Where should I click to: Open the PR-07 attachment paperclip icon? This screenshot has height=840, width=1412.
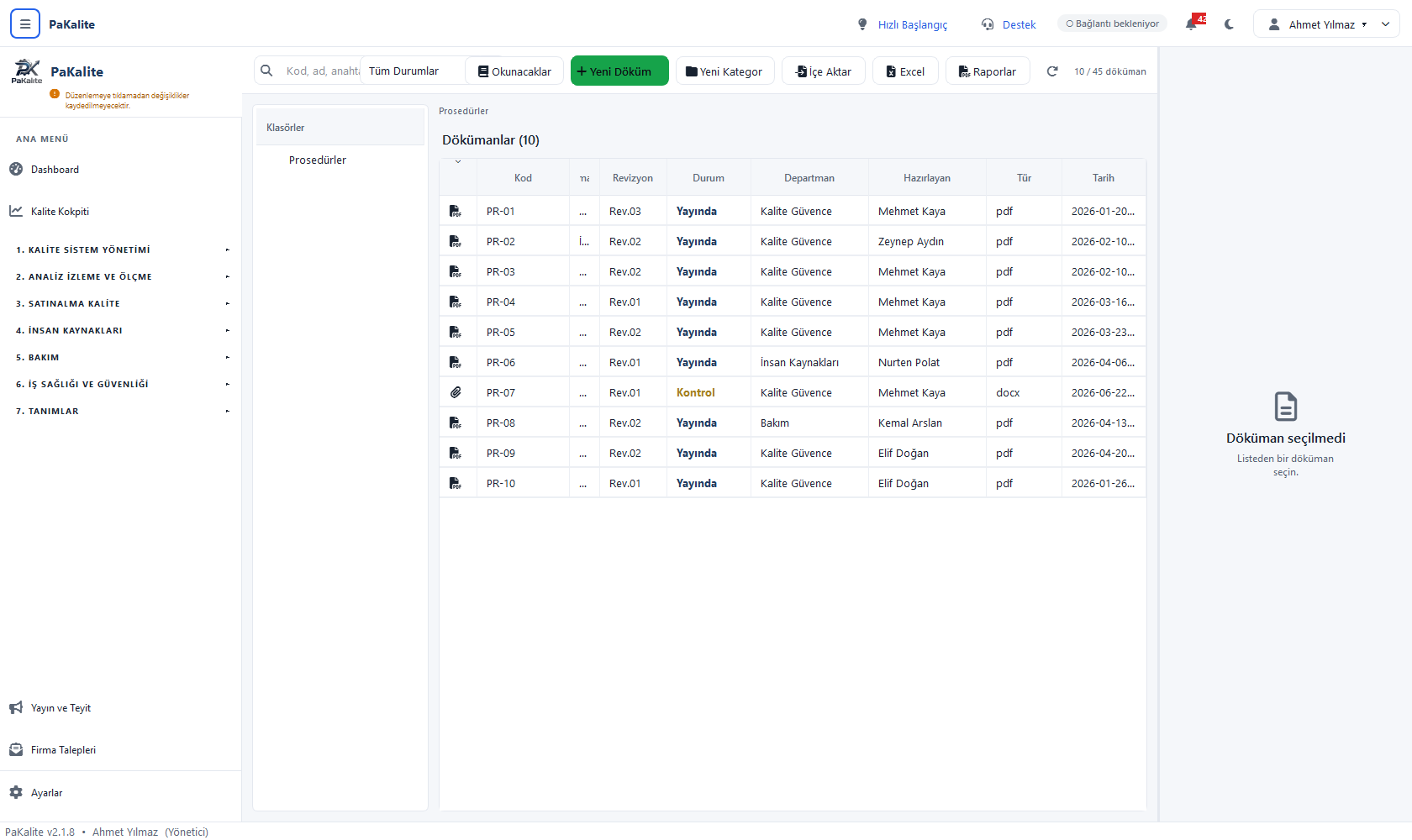pos(456,392)
